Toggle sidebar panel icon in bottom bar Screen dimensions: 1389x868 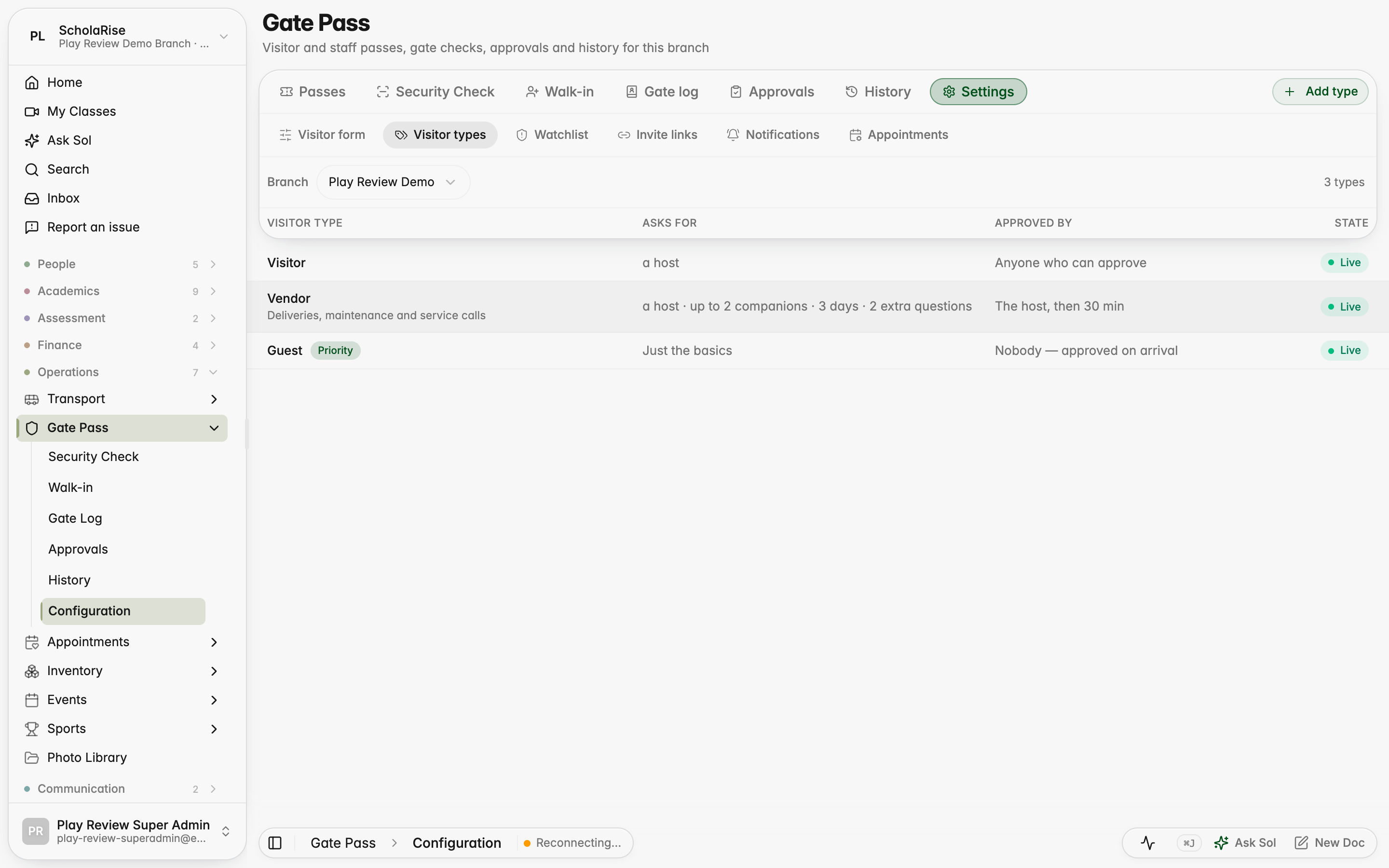pyautogui.click(x=275, y=843)
